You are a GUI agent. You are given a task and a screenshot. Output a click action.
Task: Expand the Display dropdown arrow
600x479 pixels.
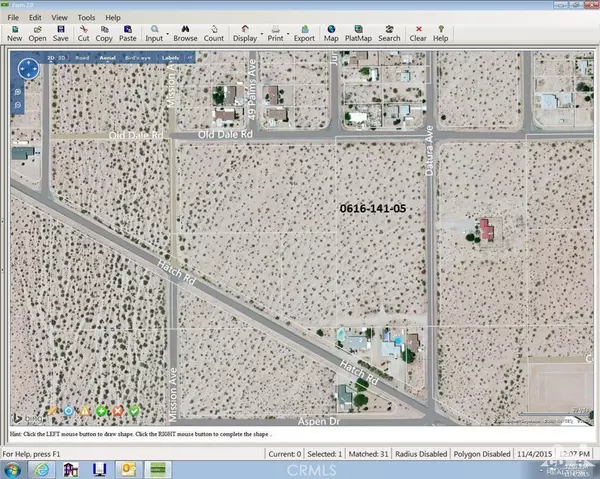click(262, 34)
